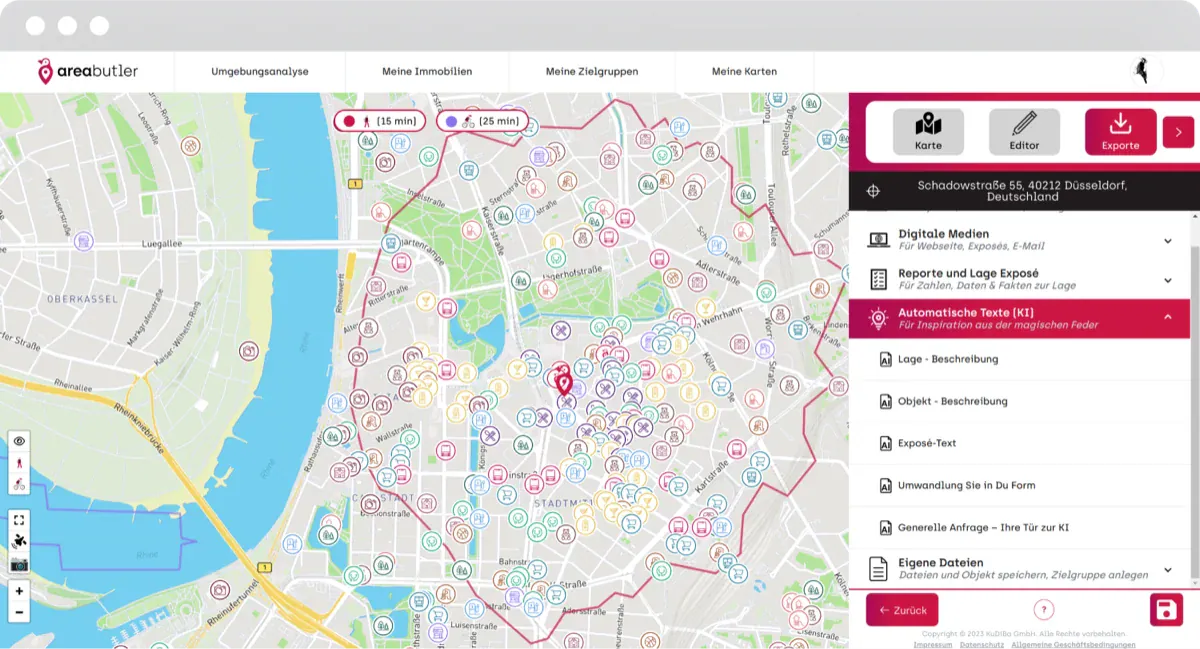Open the Meine Karten menu

(x=744, y=71)
